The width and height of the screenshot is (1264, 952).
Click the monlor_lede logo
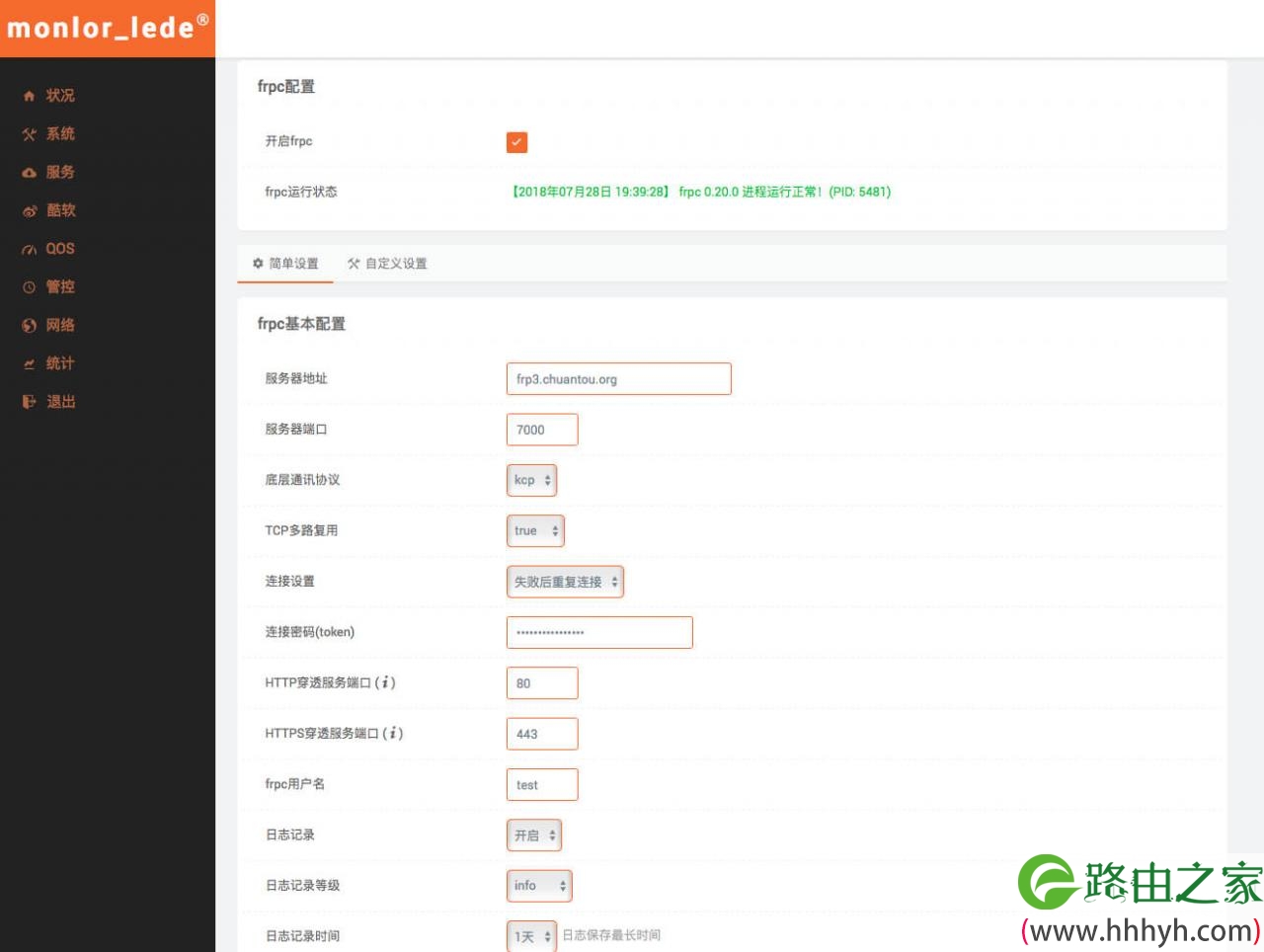coord(108,28)
